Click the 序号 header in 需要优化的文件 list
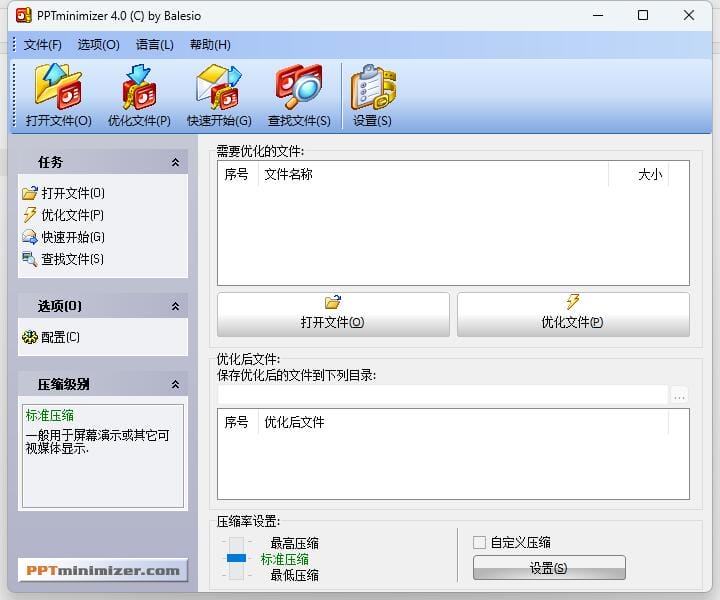 pyautogui.click(x=238, y=174)
